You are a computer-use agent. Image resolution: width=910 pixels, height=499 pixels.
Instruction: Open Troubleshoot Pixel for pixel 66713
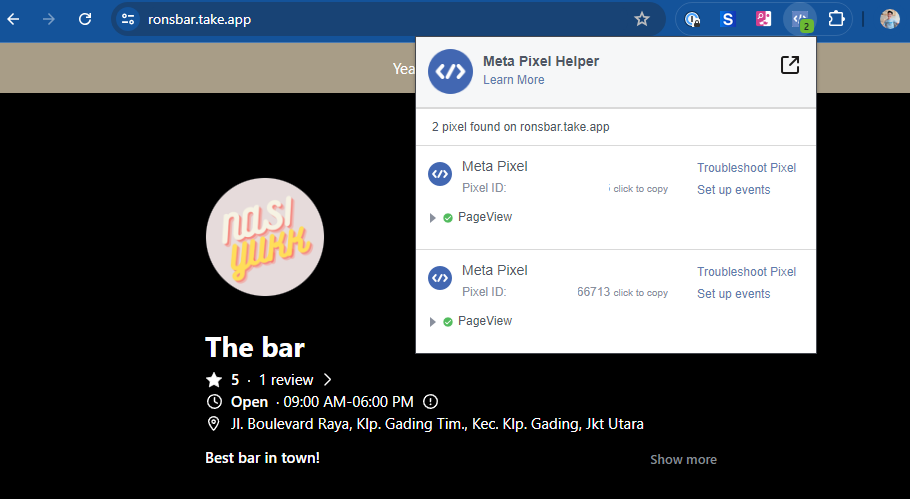pos(746,272)
